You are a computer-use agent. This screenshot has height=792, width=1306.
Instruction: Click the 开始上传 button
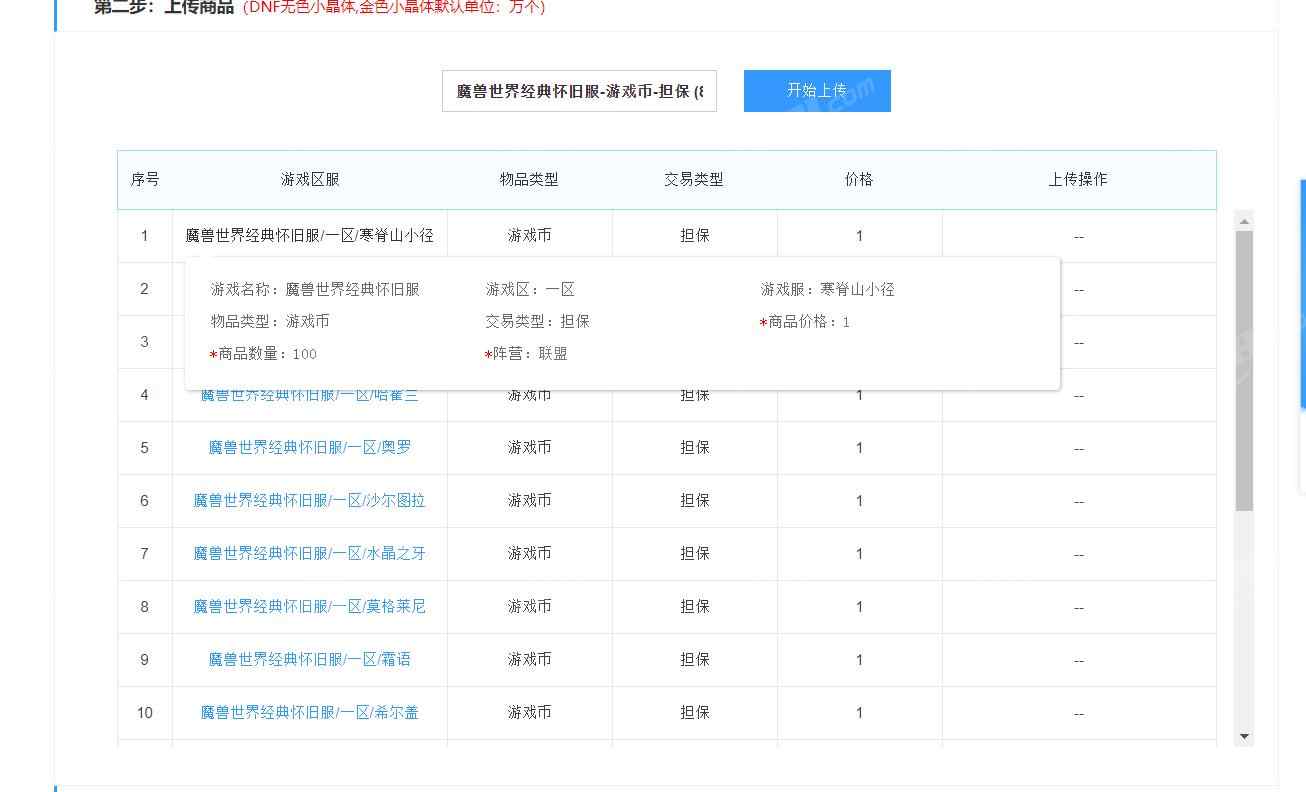click(817, 91)
